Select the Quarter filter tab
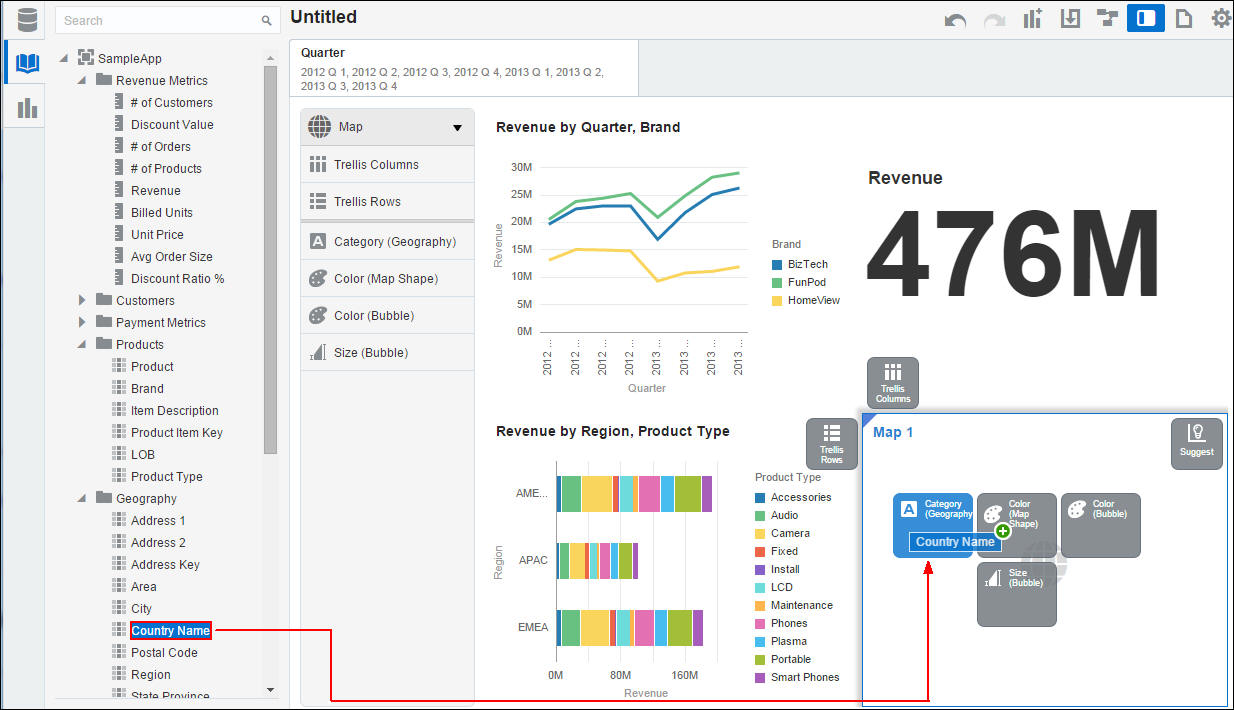 point(463,68)
